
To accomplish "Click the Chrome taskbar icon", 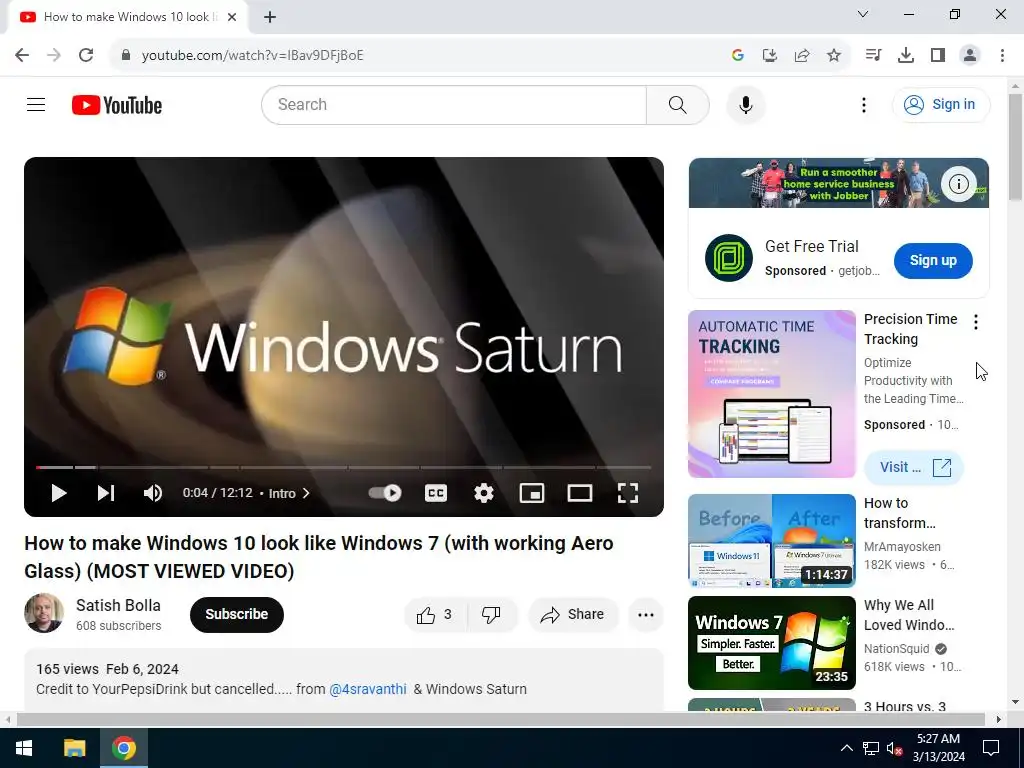I will 123,748.
